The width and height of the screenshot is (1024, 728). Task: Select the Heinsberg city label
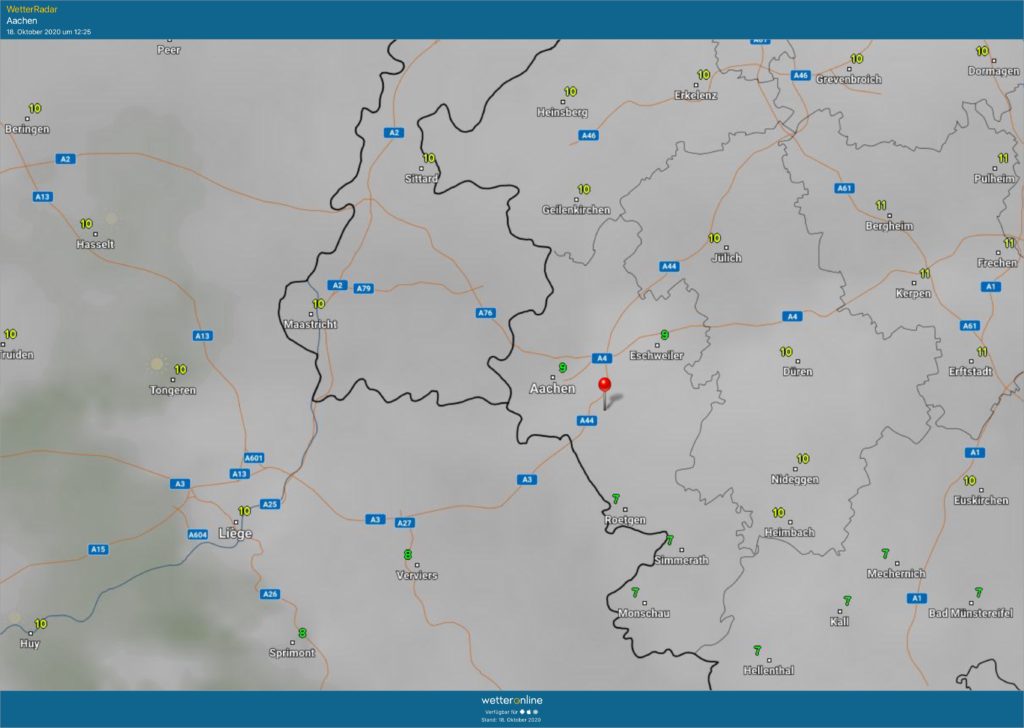point(562,112)
